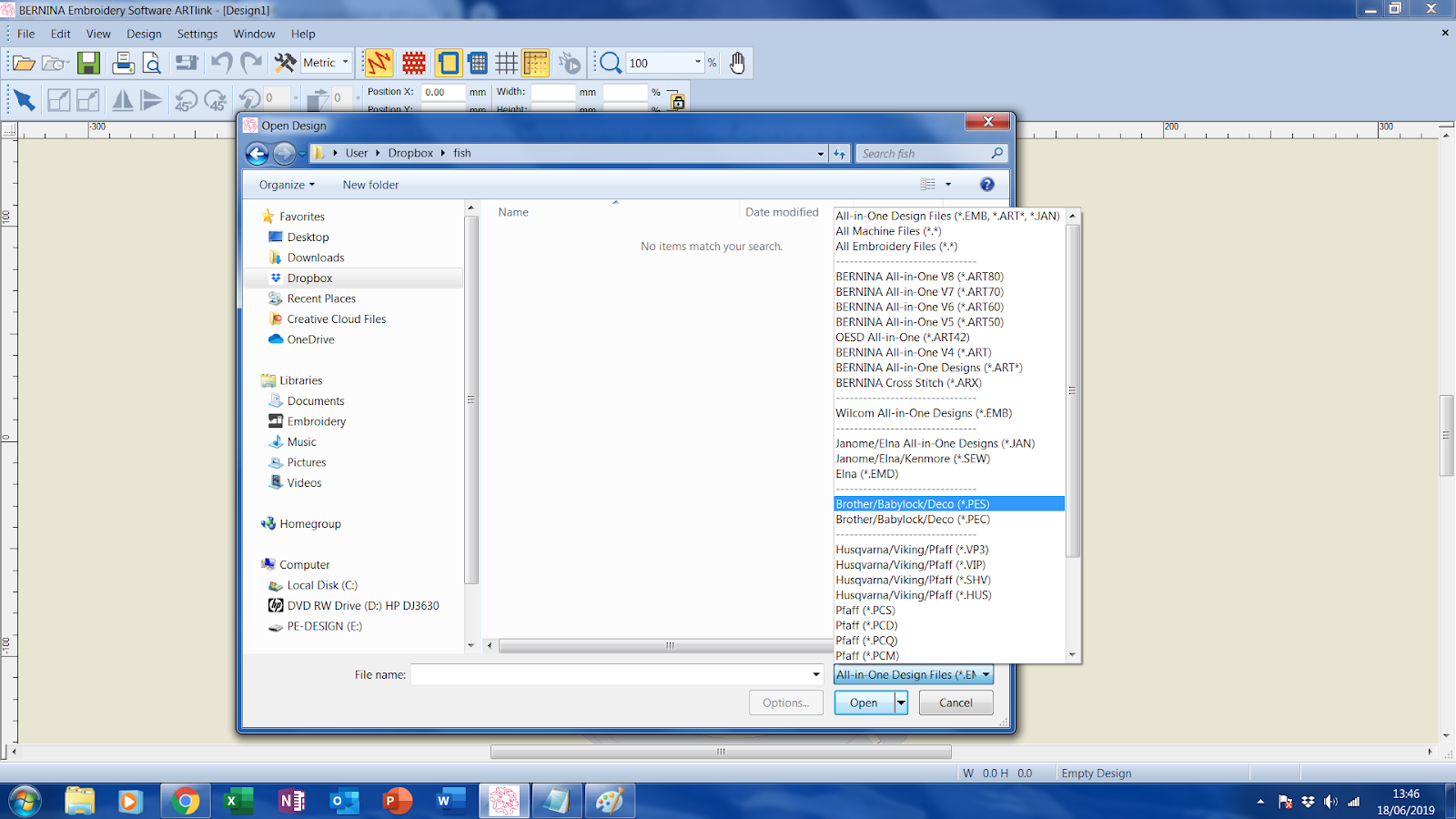Click the Open button's split dropdown arrow
Screen dimensions: 1456x819
click(x=901, y=703)
